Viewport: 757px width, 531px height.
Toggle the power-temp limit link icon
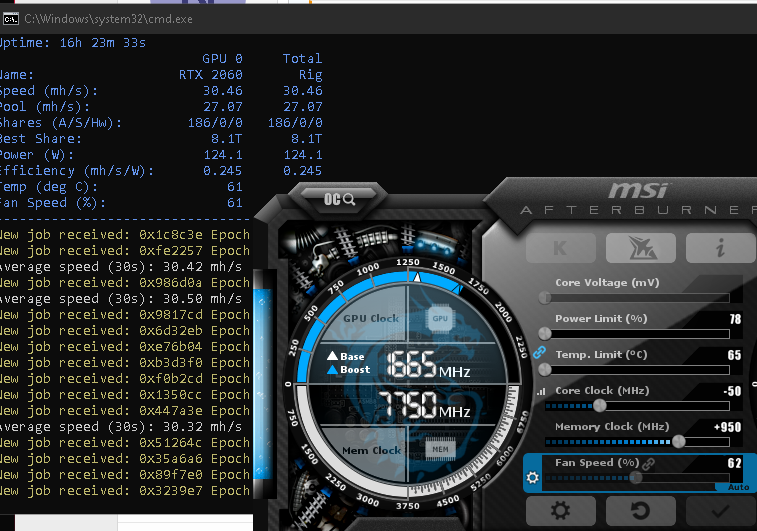coord(540,352)
